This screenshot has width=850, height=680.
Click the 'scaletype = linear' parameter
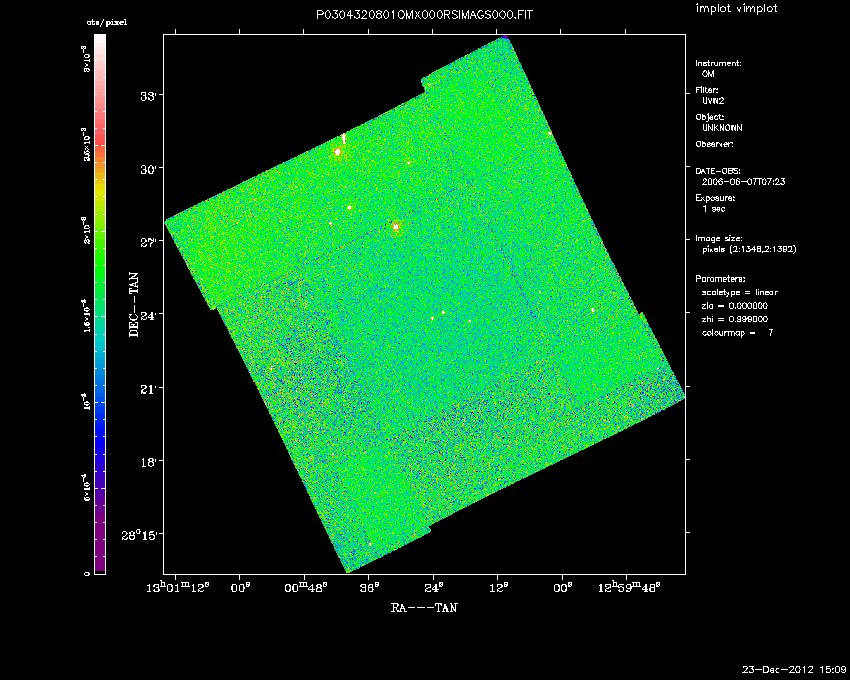tap(740, 292)
